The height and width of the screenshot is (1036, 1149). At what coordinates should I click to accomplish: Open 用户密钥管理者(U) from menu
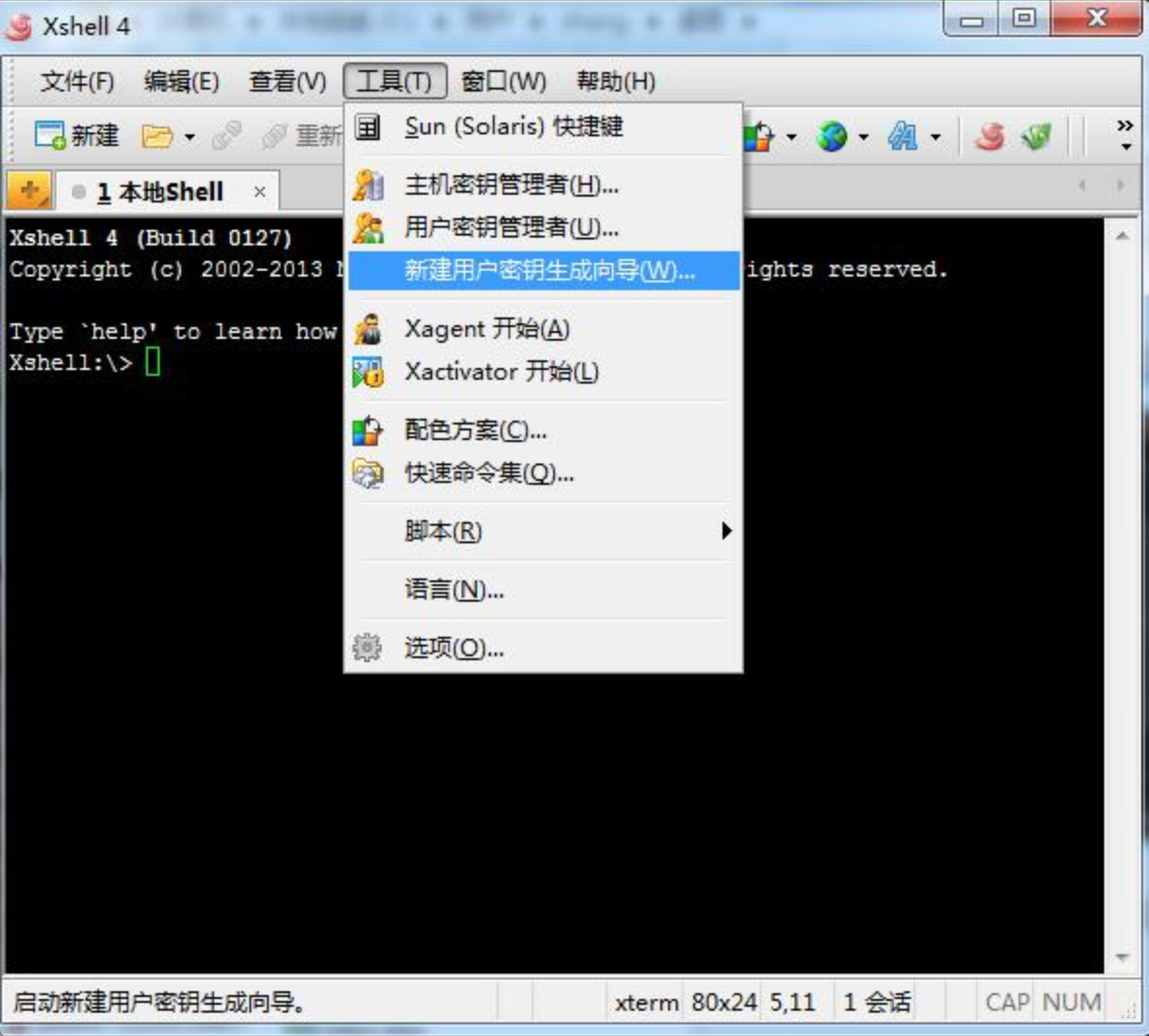(543, 228)
